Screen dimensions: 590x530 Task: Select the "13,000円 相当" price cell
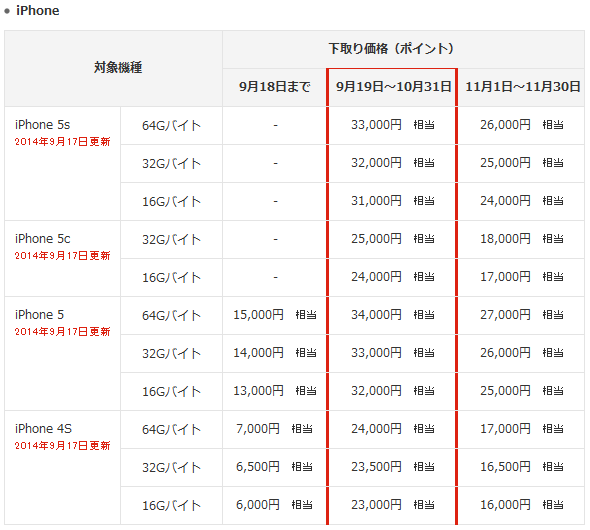275,390
